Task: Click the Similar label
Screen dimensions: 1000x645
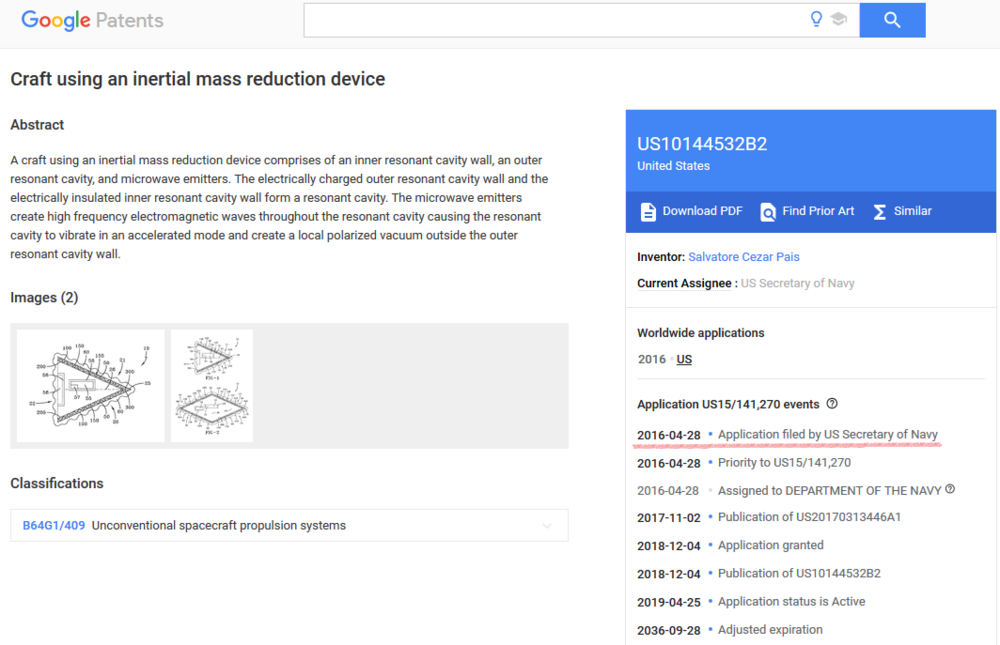Action: (x=913, y=211)
